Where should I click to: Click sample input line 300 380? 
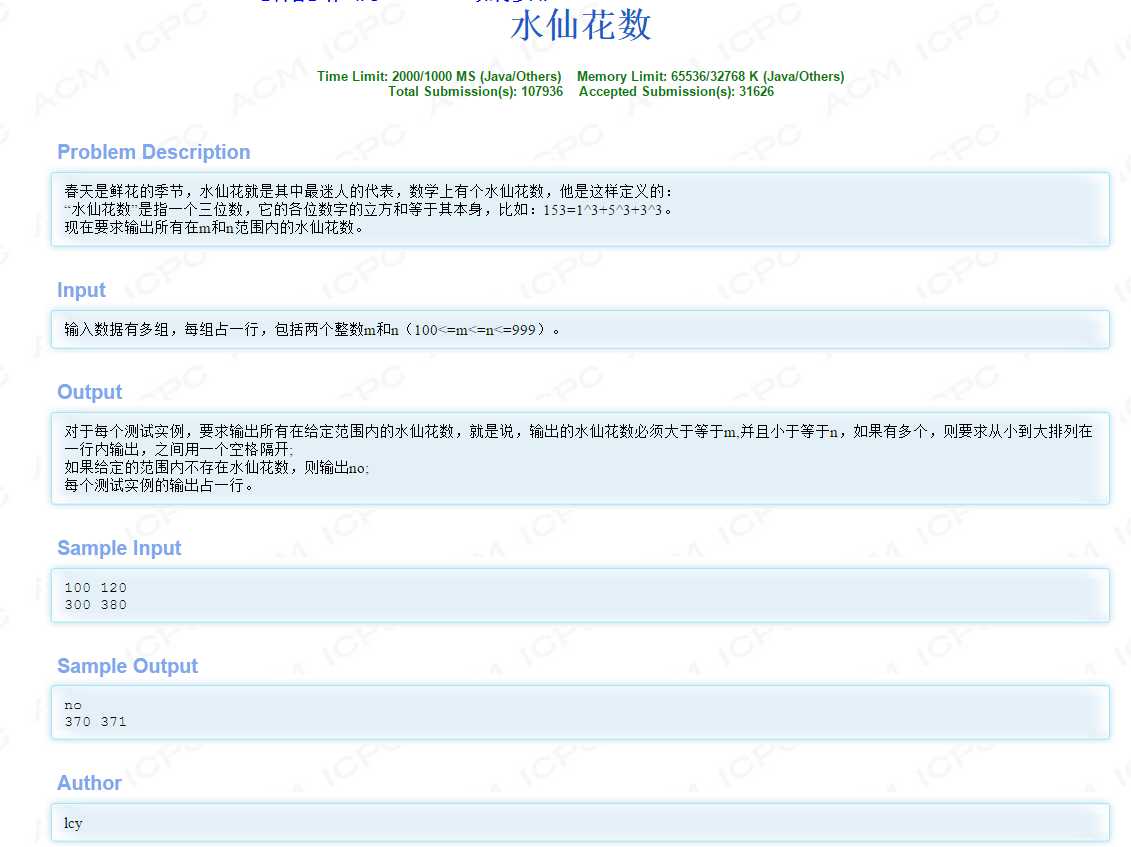tap(95, 605)
